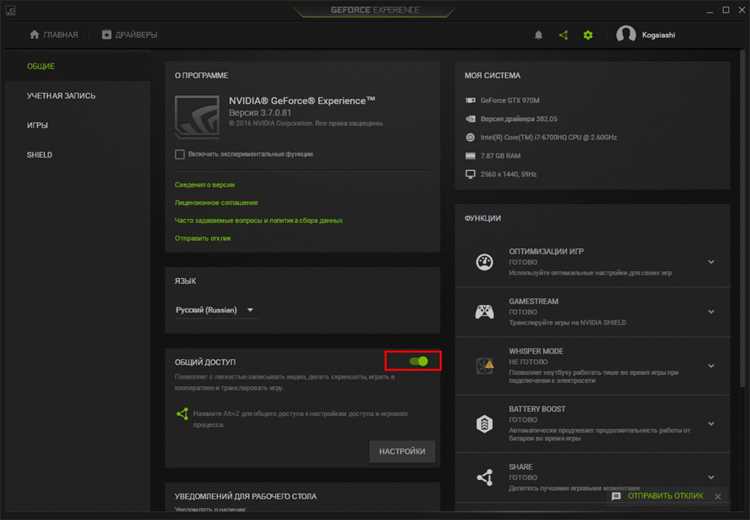Go to the ГЛАВНАЯ tab
The height and width of the screenshot is (520, 750).
[54, 35]
